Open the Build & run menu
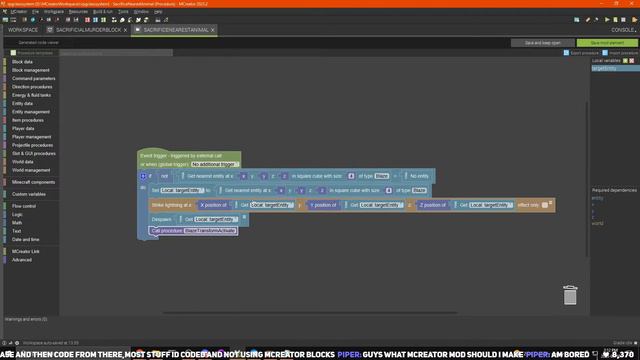Screen dimensions: 640x360 coord(103,11)
